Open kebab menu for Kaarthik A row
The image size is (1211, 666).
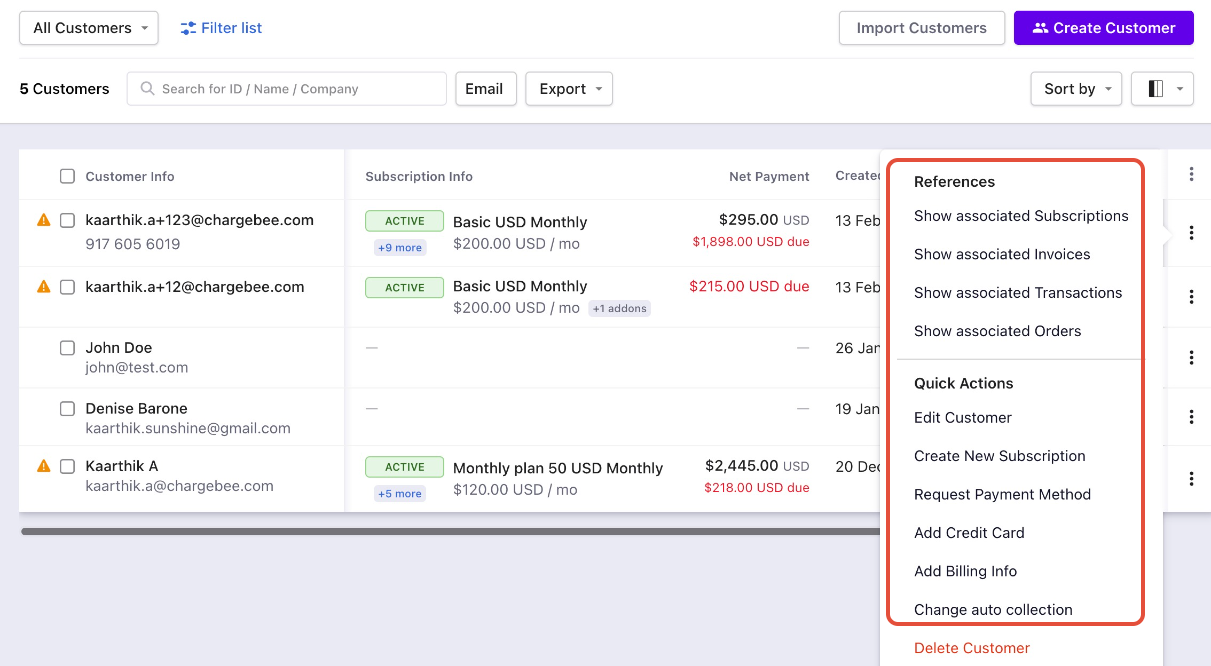(x=1191, y=478)
